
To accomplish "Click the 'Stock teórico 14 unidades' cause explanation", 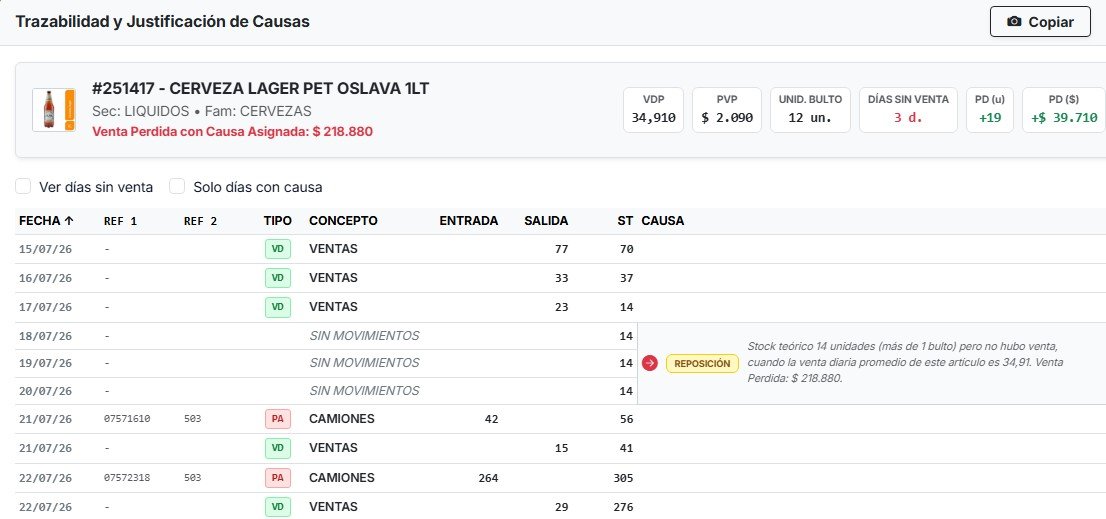I will 905,362.
